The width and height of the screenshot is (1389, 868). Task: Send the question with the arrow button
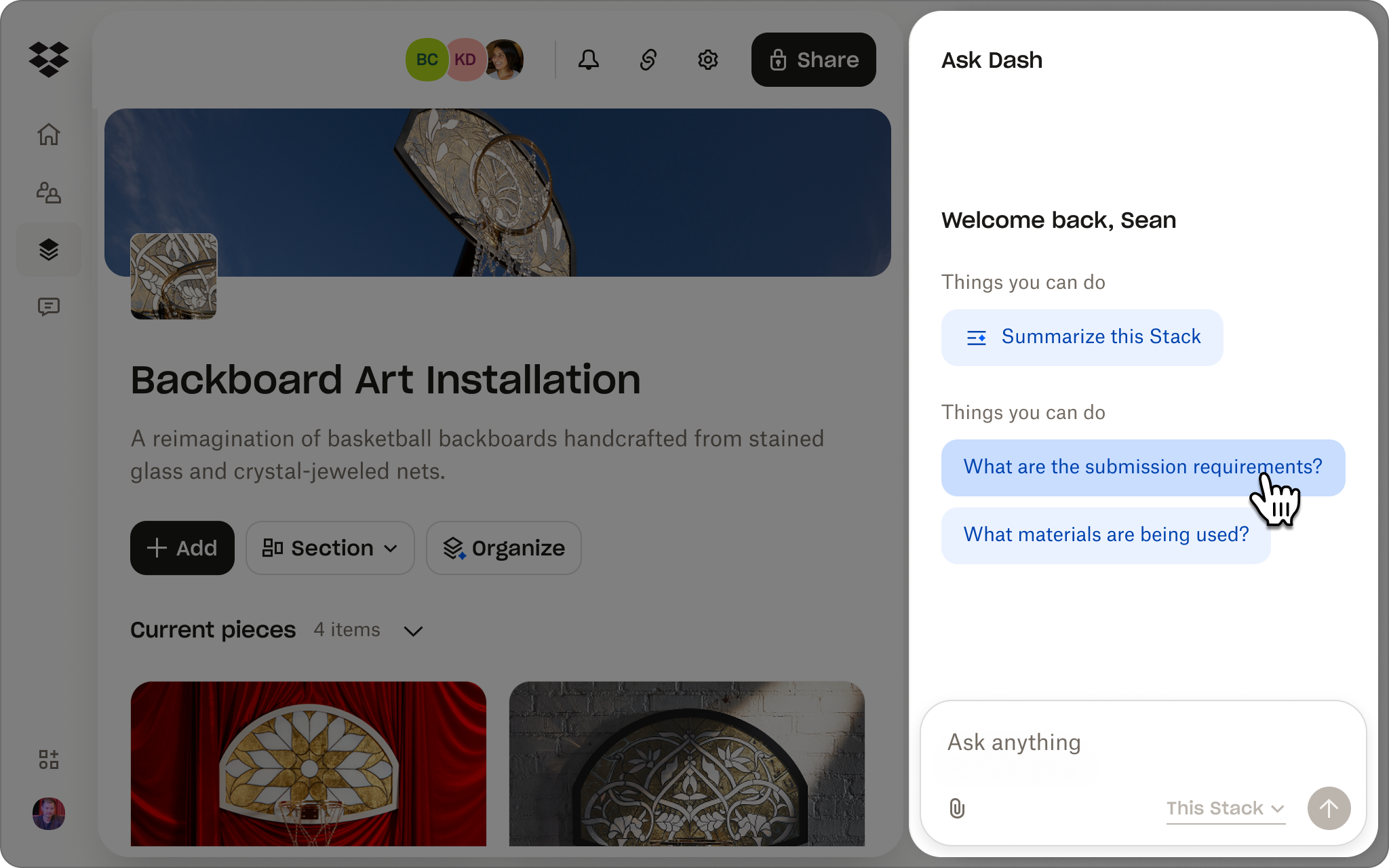[1329, 808]
